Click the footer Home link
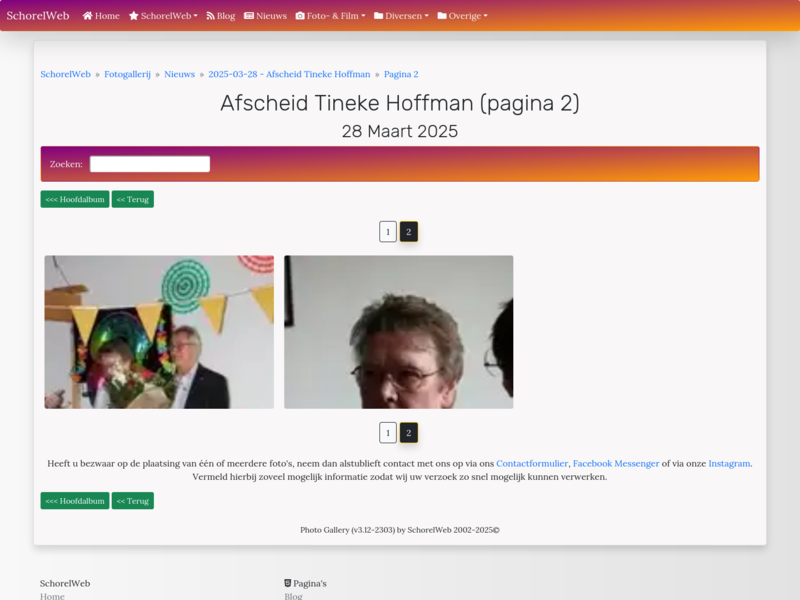This screenshot has width=800, height=600. (52, 596)
